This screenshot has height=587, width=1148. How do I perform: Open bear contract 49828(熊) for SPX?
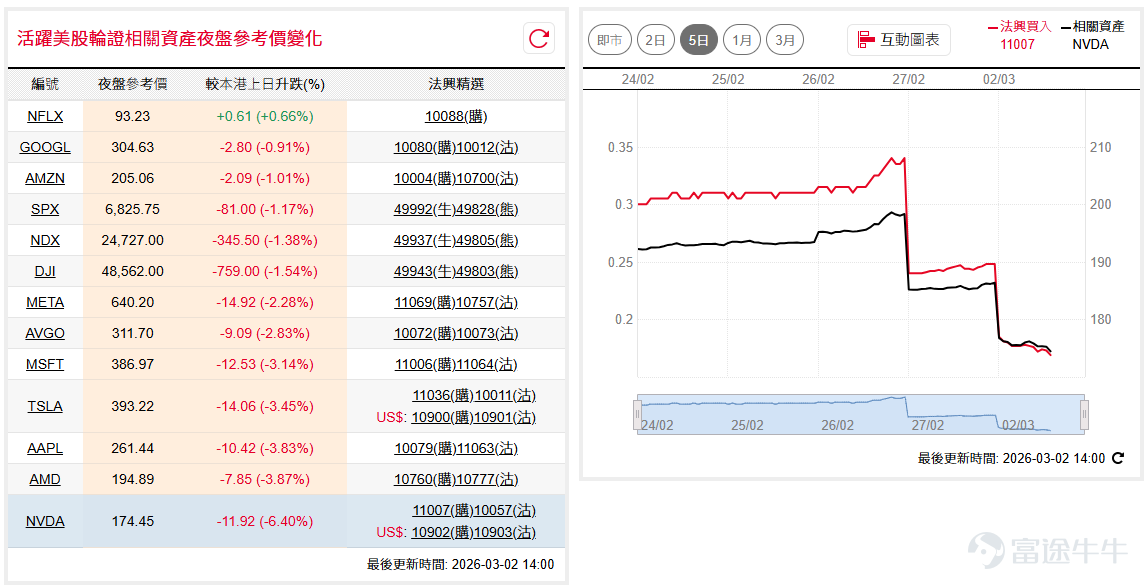point(487,209)
